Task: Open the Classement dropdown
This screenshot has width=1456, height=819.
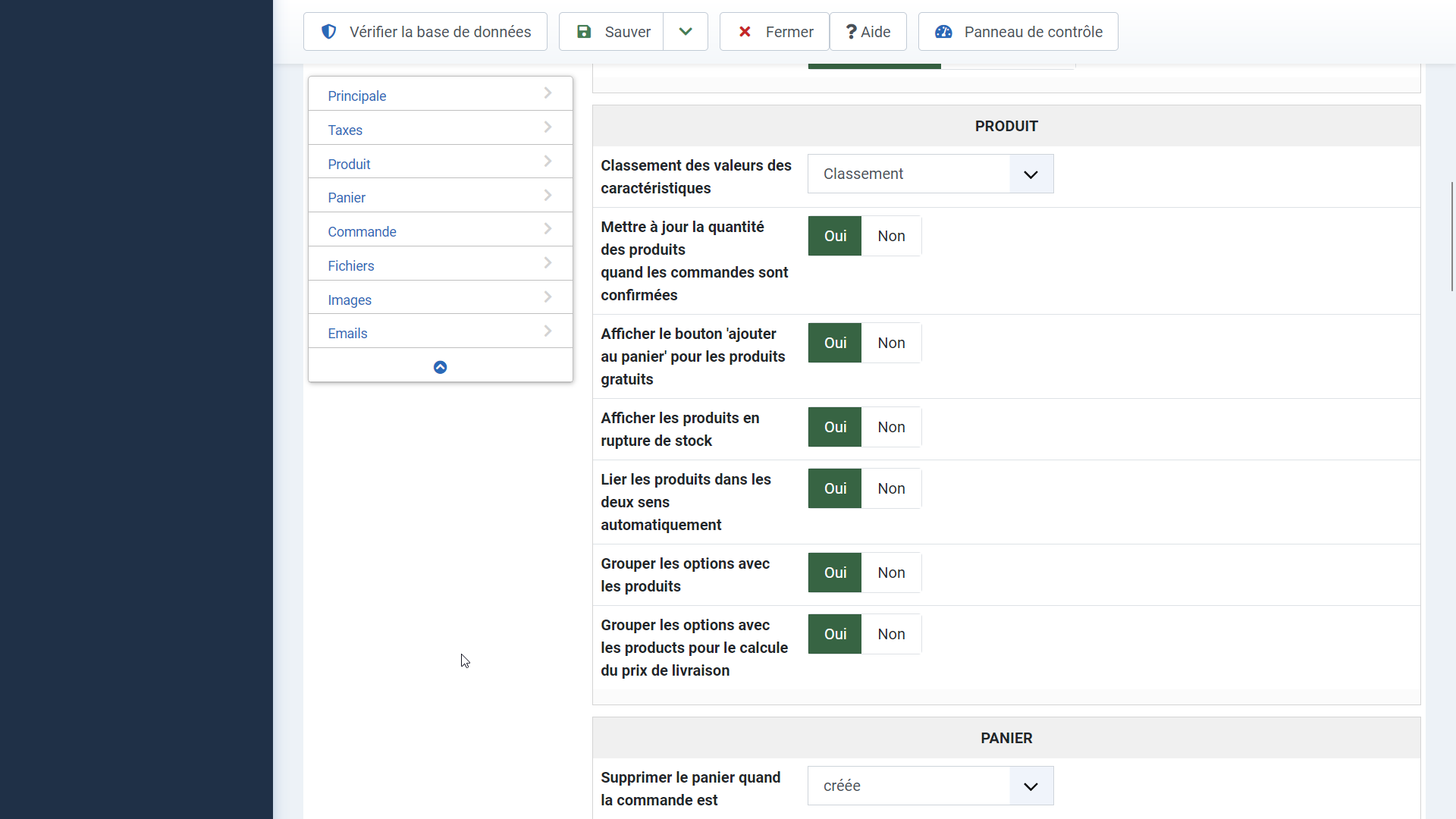Action: coord(930,174)
